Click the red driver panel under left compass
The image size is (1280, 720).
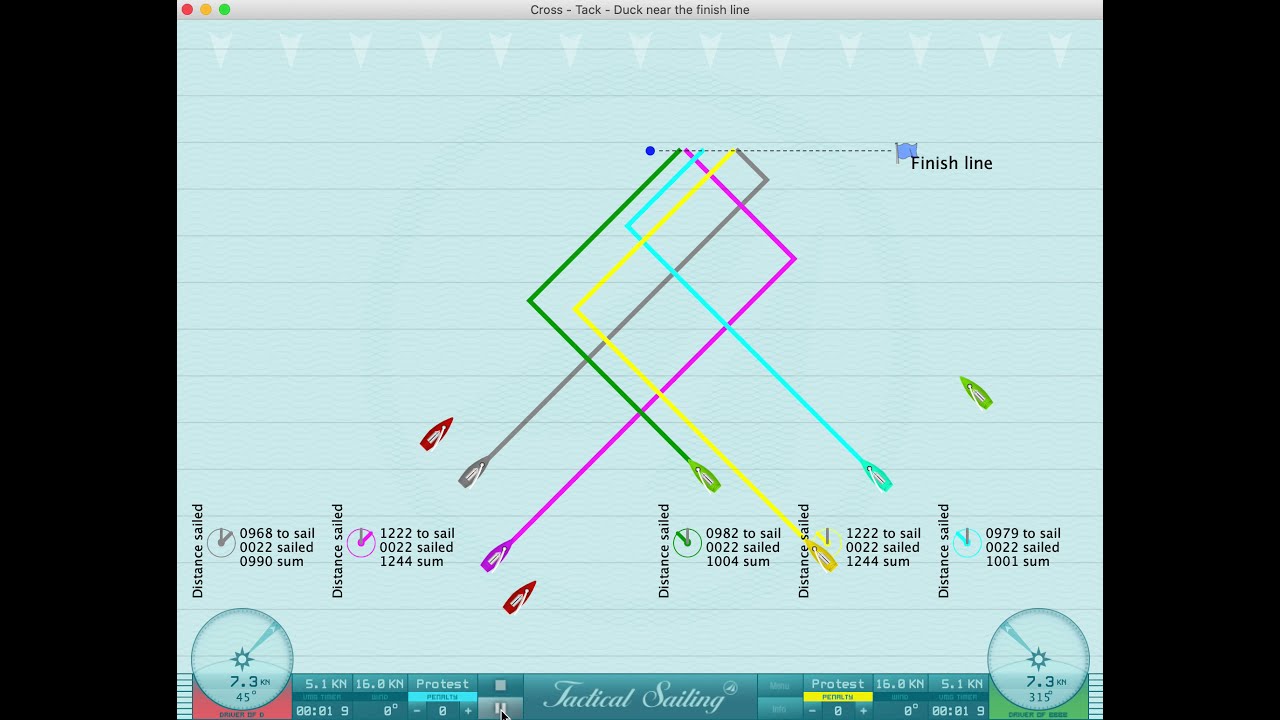click(x=242, y=714)
